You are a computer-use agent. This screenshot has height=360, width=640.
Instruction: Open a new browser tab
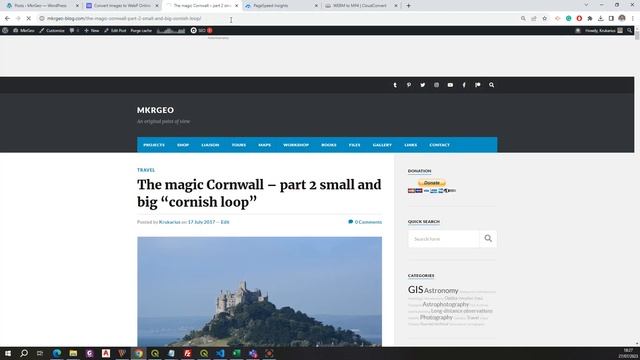click(408, 6)
